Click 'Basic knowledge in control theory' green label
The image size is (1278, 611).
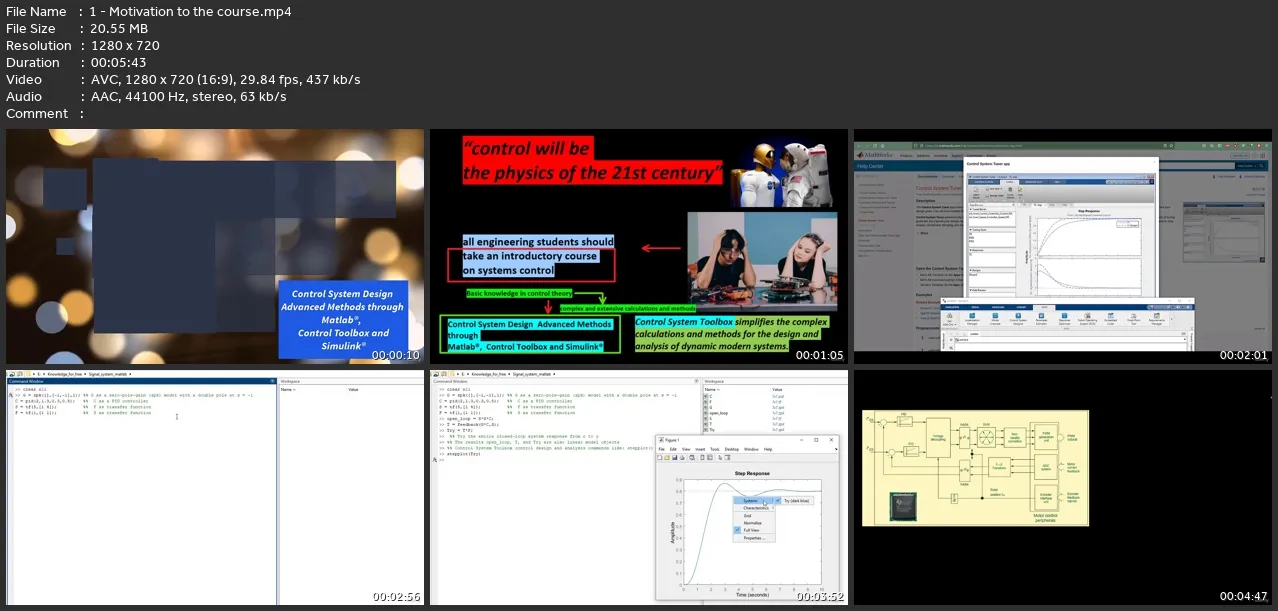pyautogui.click(x=519, y=294)
